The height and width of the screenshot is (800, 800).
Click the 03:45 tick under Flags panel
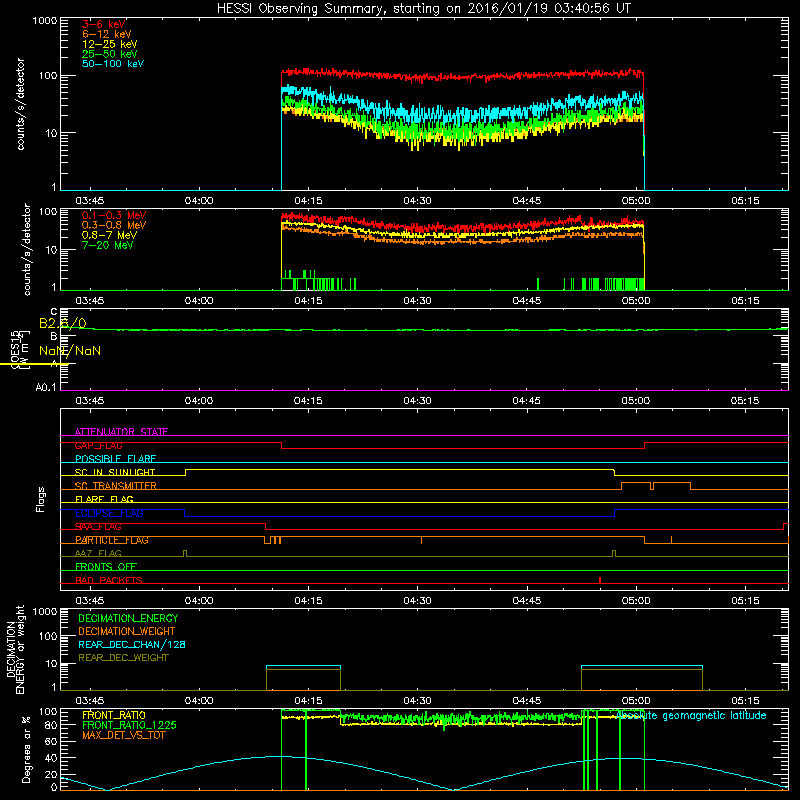[90, 601]
